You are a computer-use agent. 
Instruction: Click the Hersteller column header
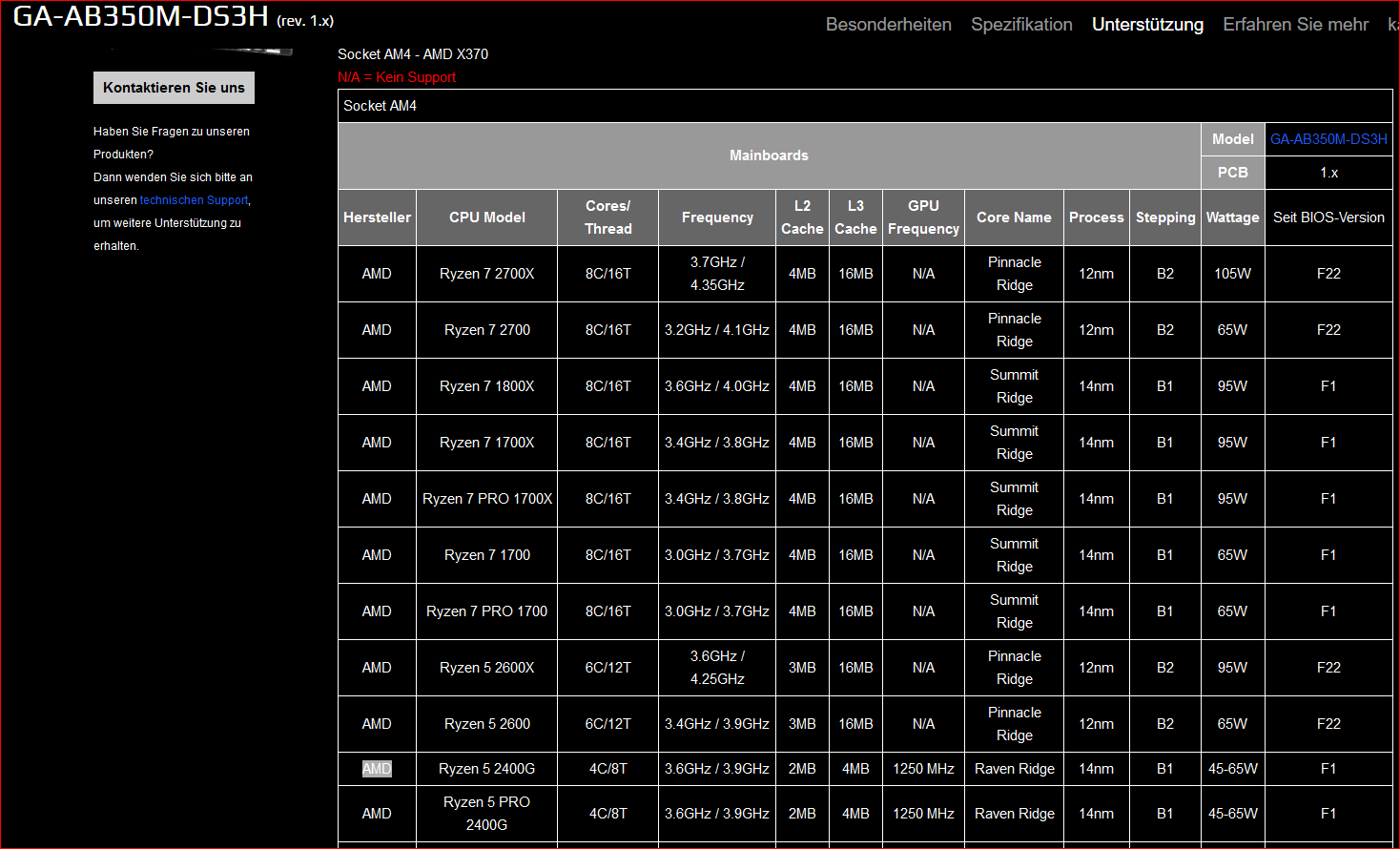(x=377, y=217)
